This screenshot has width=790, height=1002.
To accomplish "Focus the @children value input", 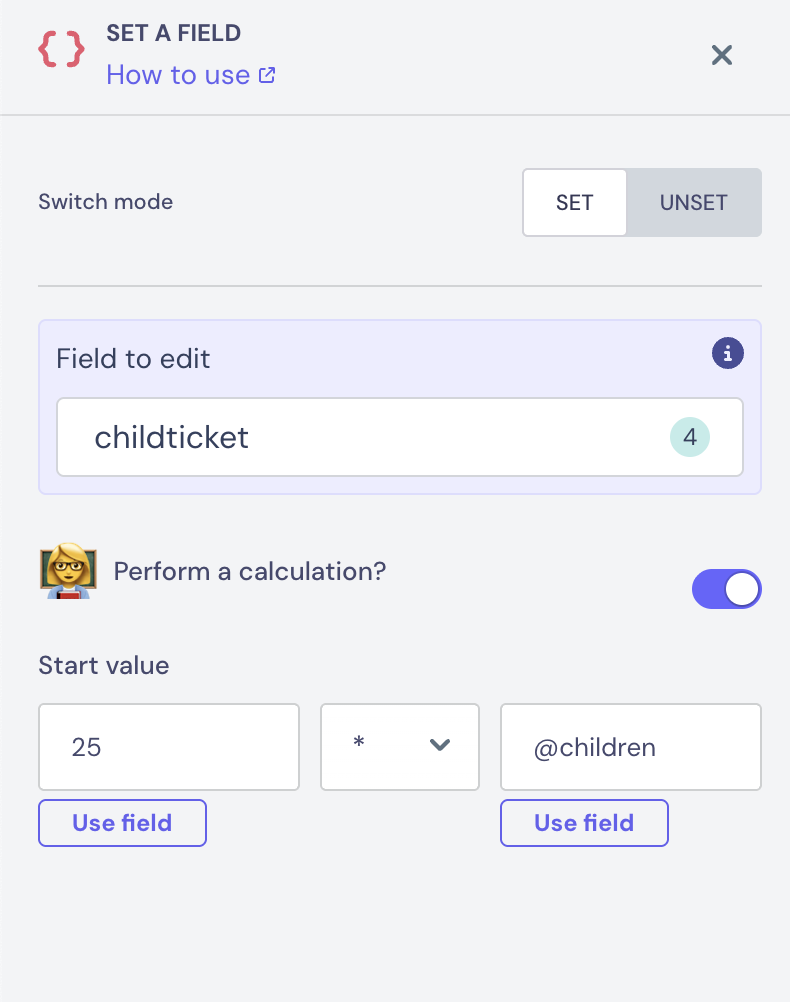I will click(630, 747).
